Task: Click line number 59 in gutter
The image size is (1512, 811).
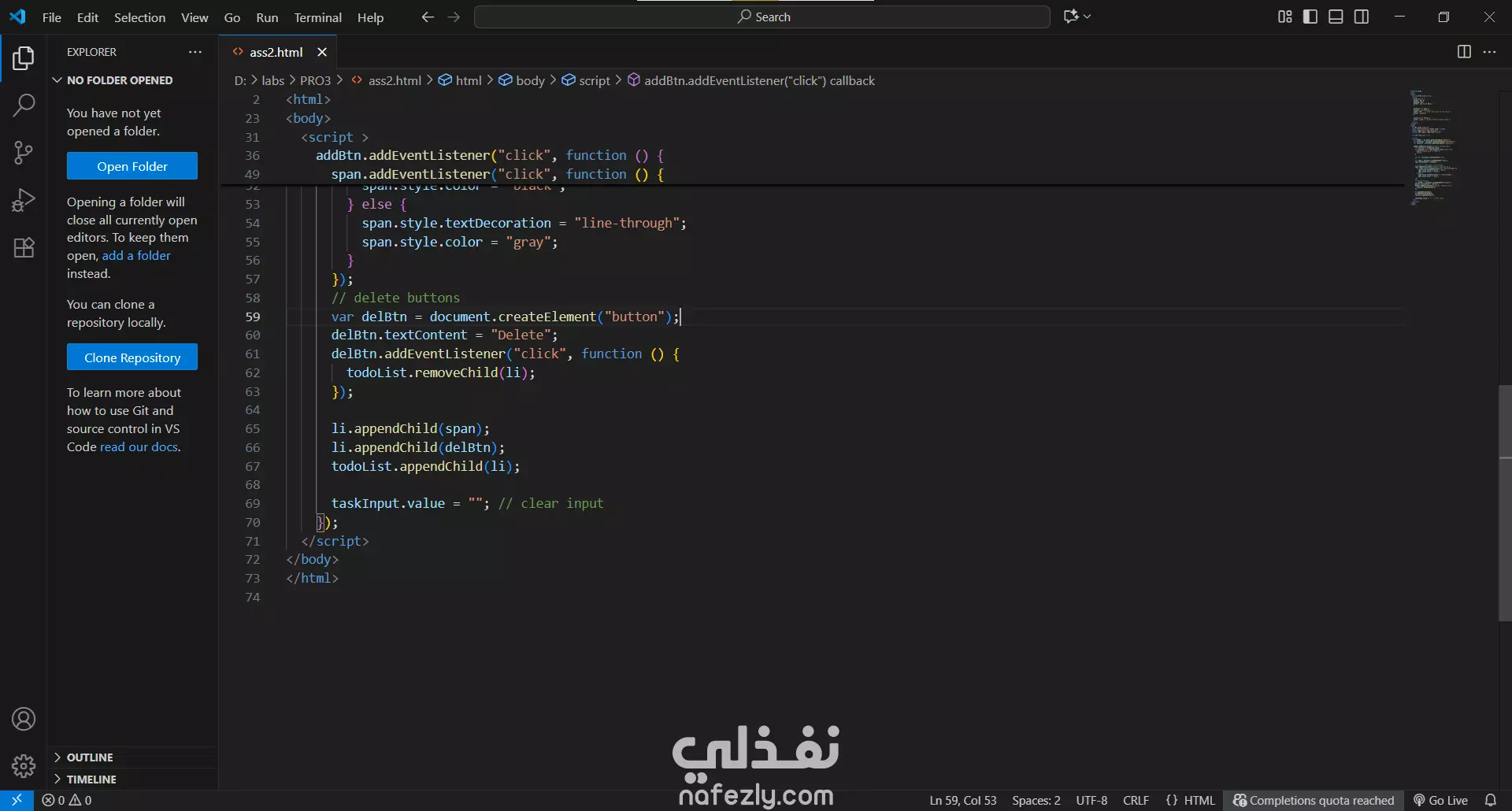Action: 252,317
